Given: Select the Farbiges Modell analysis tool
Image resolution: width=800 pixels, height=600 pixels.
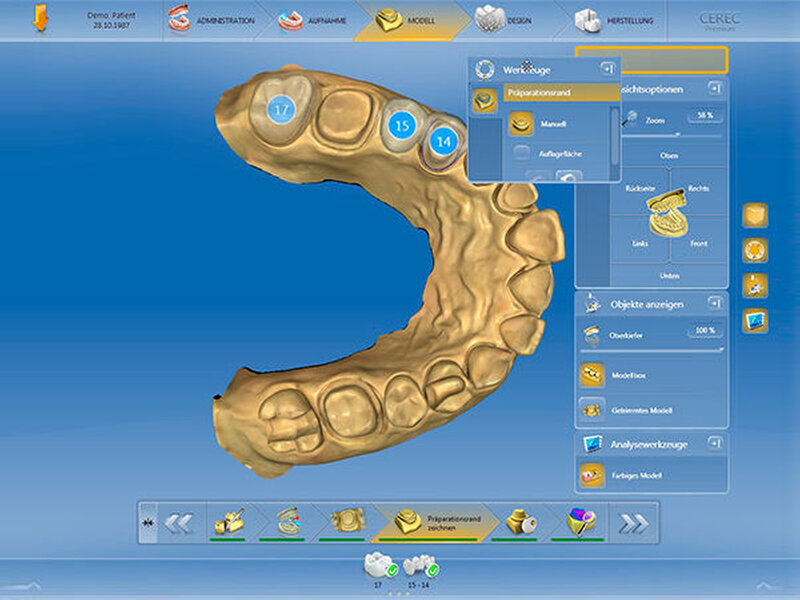Looking at the screenshot, I should [591, 474].
